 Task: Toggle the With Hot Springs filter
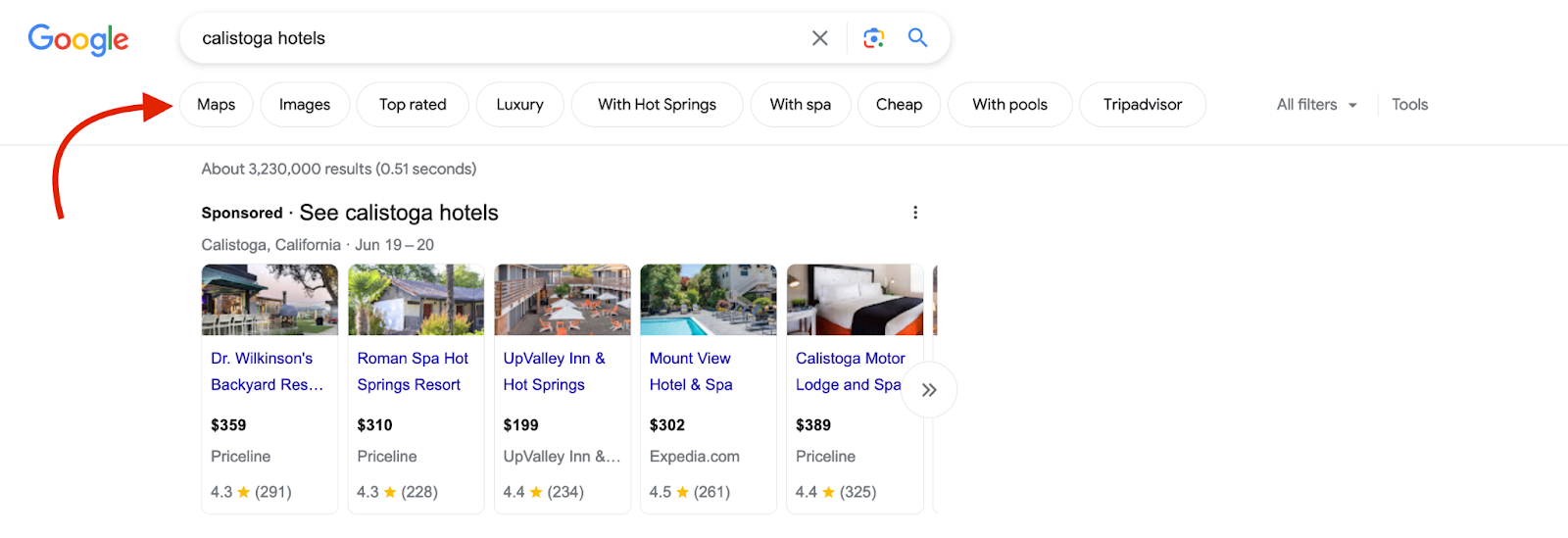pyautogui.click(x=657, y=105)
